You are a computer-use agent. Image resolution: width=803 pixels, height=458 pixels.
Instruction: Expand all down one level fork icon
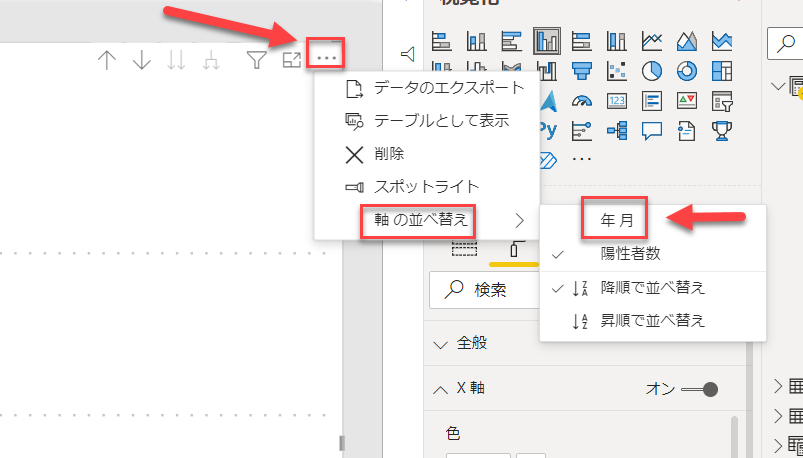pyautogui.click(x=211, y=60)
